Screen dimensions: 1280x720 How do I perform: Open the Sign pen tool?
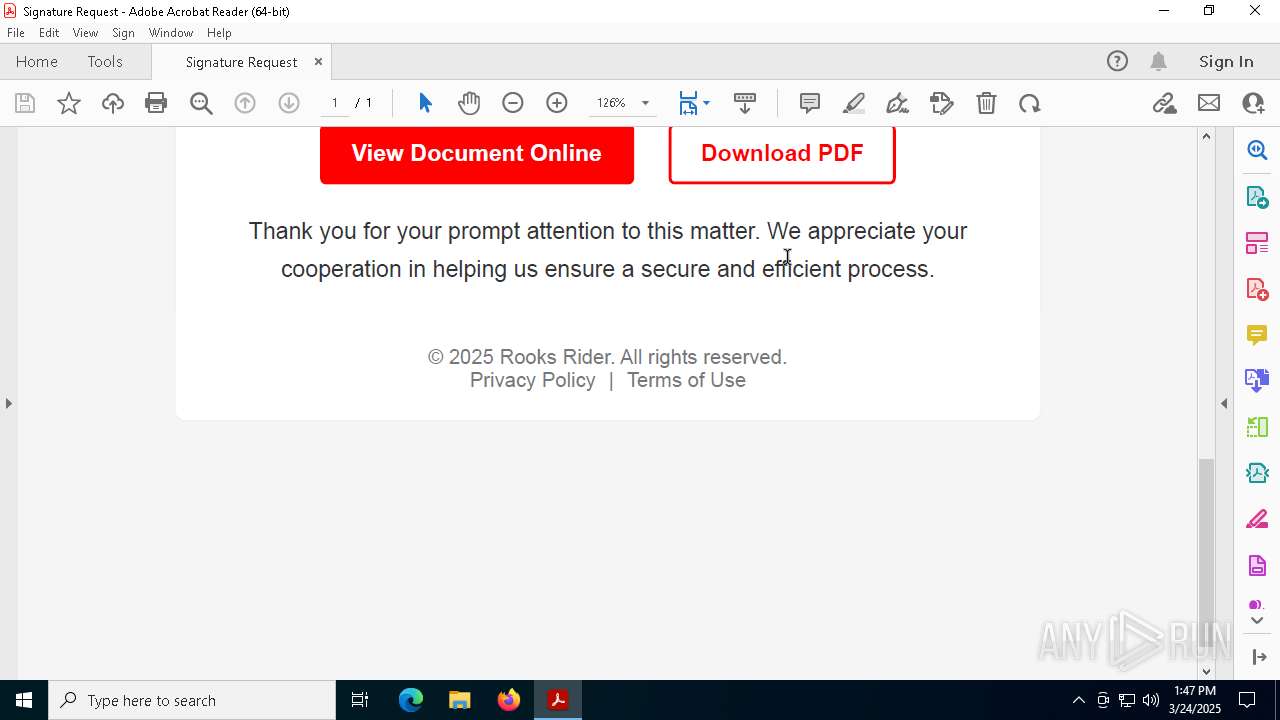pos(898,103)
